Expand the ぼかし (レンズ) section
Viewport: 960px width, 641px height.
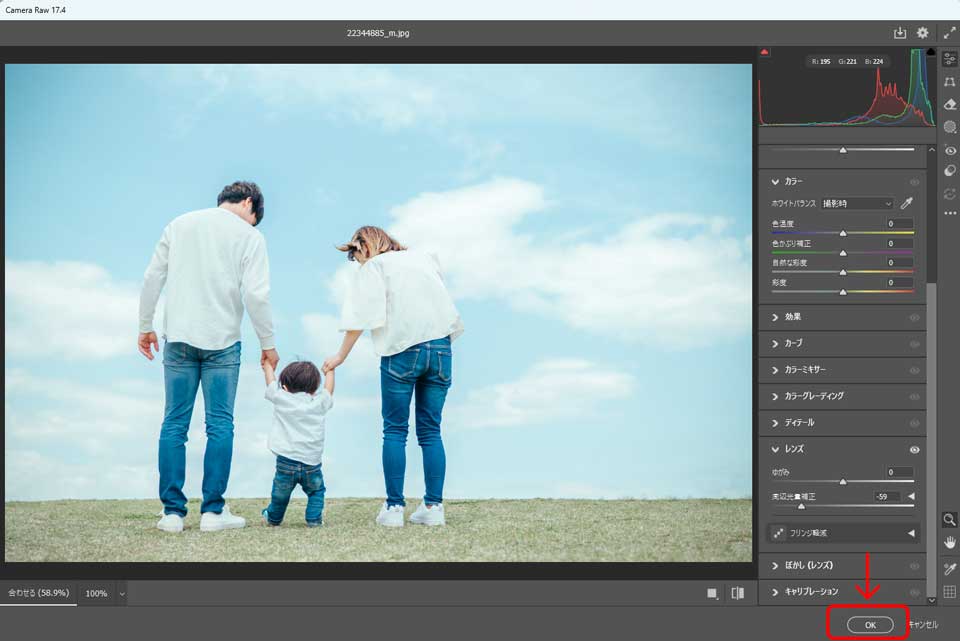(775, 566)
